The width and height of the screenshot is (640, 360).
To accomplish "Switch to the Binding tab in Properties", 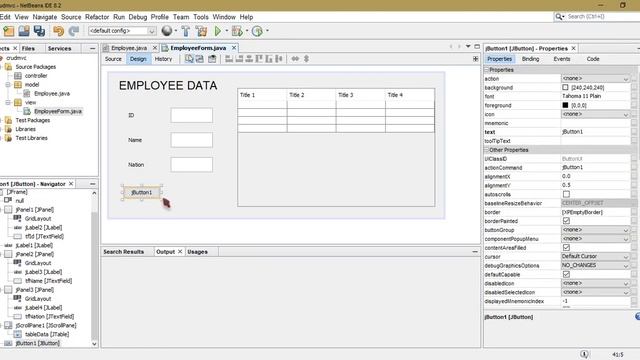I will coord(530,59).
